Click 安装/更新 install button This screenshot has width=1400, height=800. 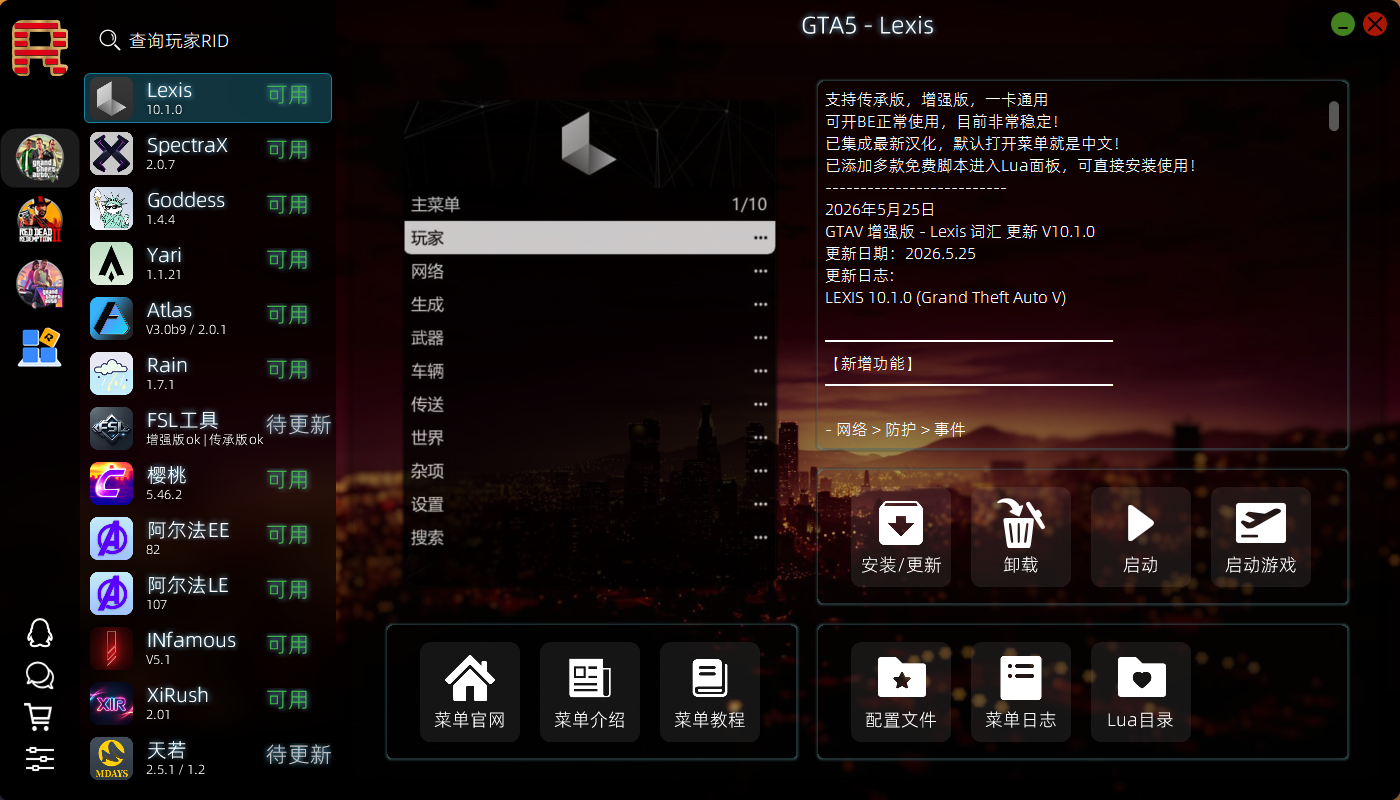click(x=901, y=537)
